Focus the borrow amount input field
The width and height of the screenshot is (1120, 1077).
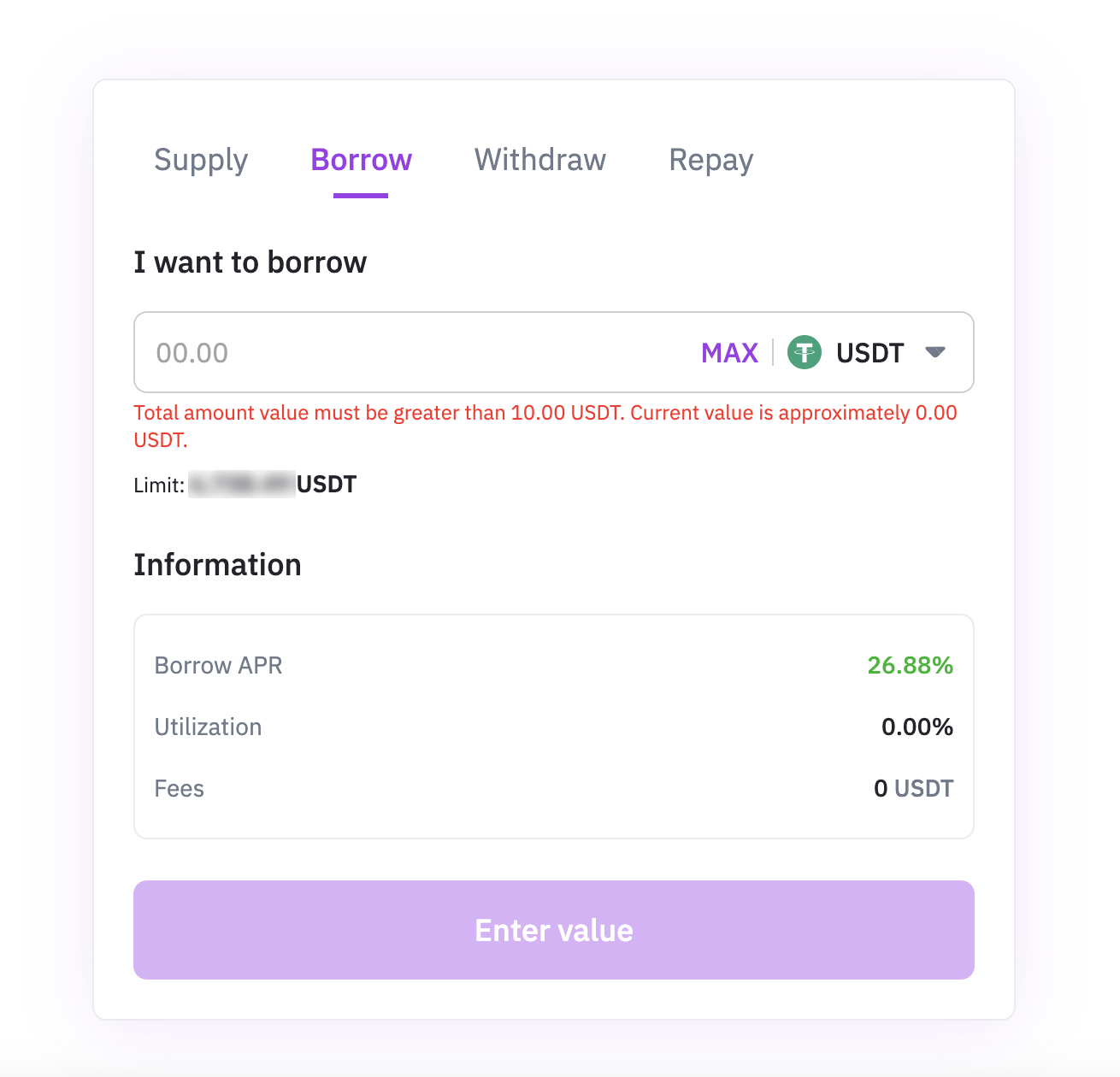pyautogui.click(x=410, y=353)
